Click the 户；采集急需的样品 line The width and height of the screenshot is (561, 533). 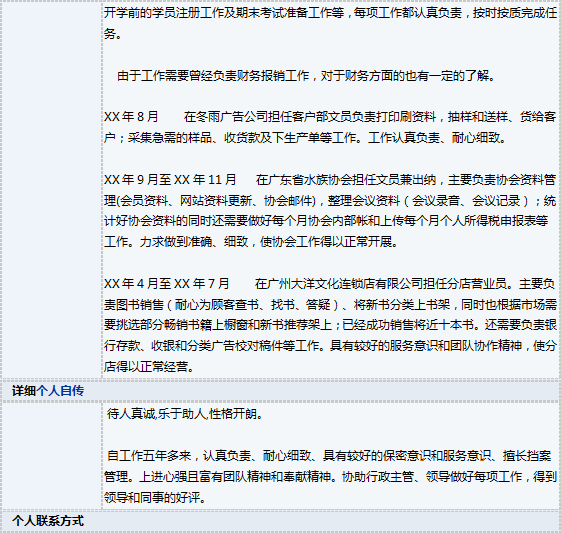click(x=305, y=137)
